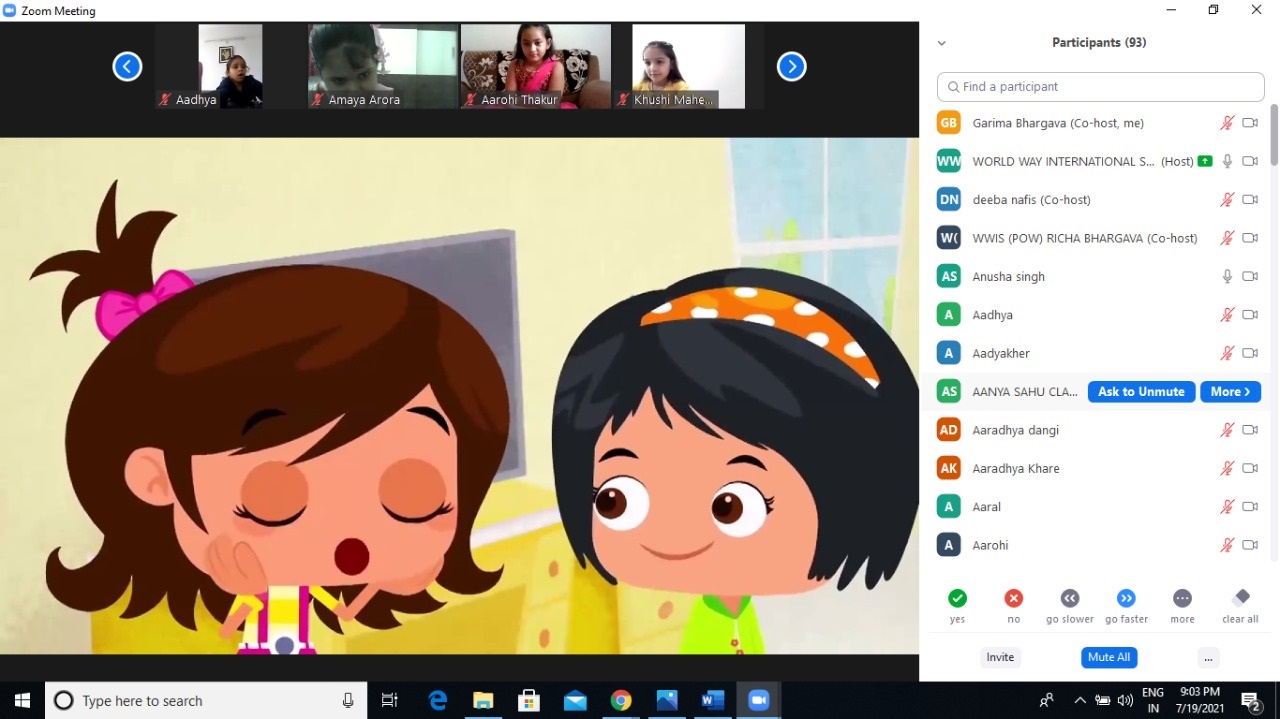Click the system tray volume icon

1125,701
